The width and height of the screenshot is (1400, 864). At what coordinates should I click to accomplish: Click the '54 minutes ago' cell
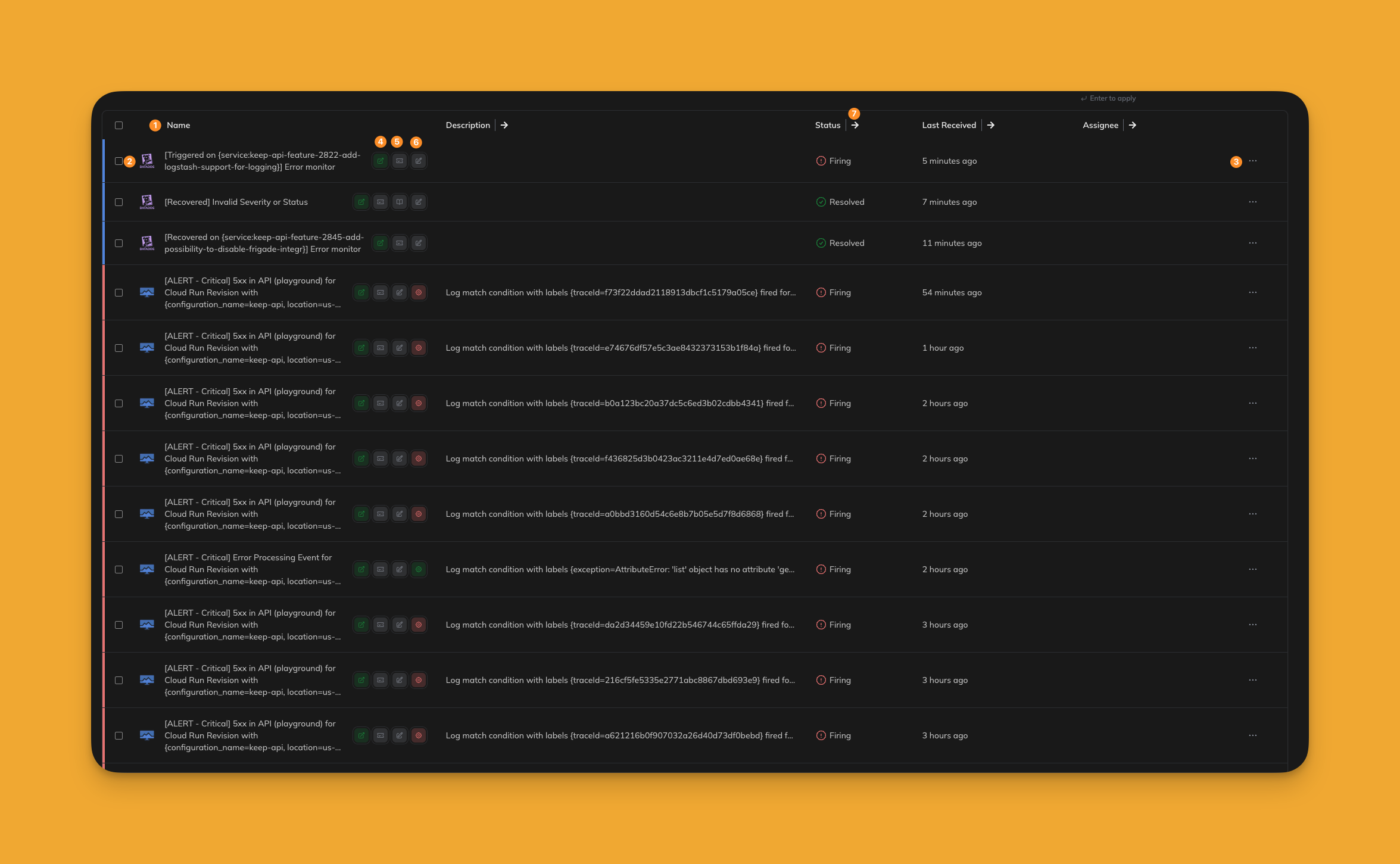click(952, 292)
